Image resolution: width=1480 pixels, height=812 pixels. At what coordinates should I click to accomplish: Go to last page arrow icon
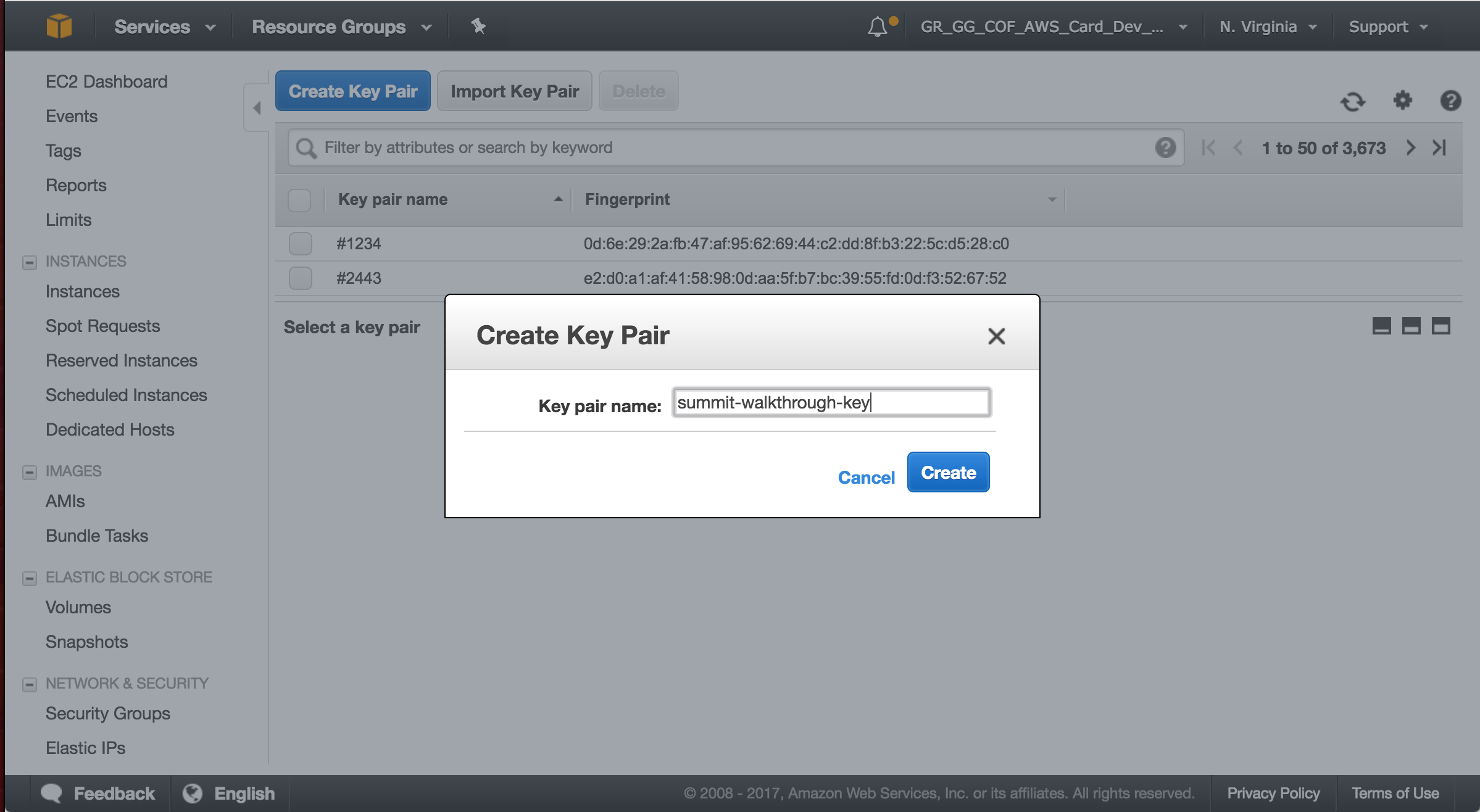[x=1439, y=147]
